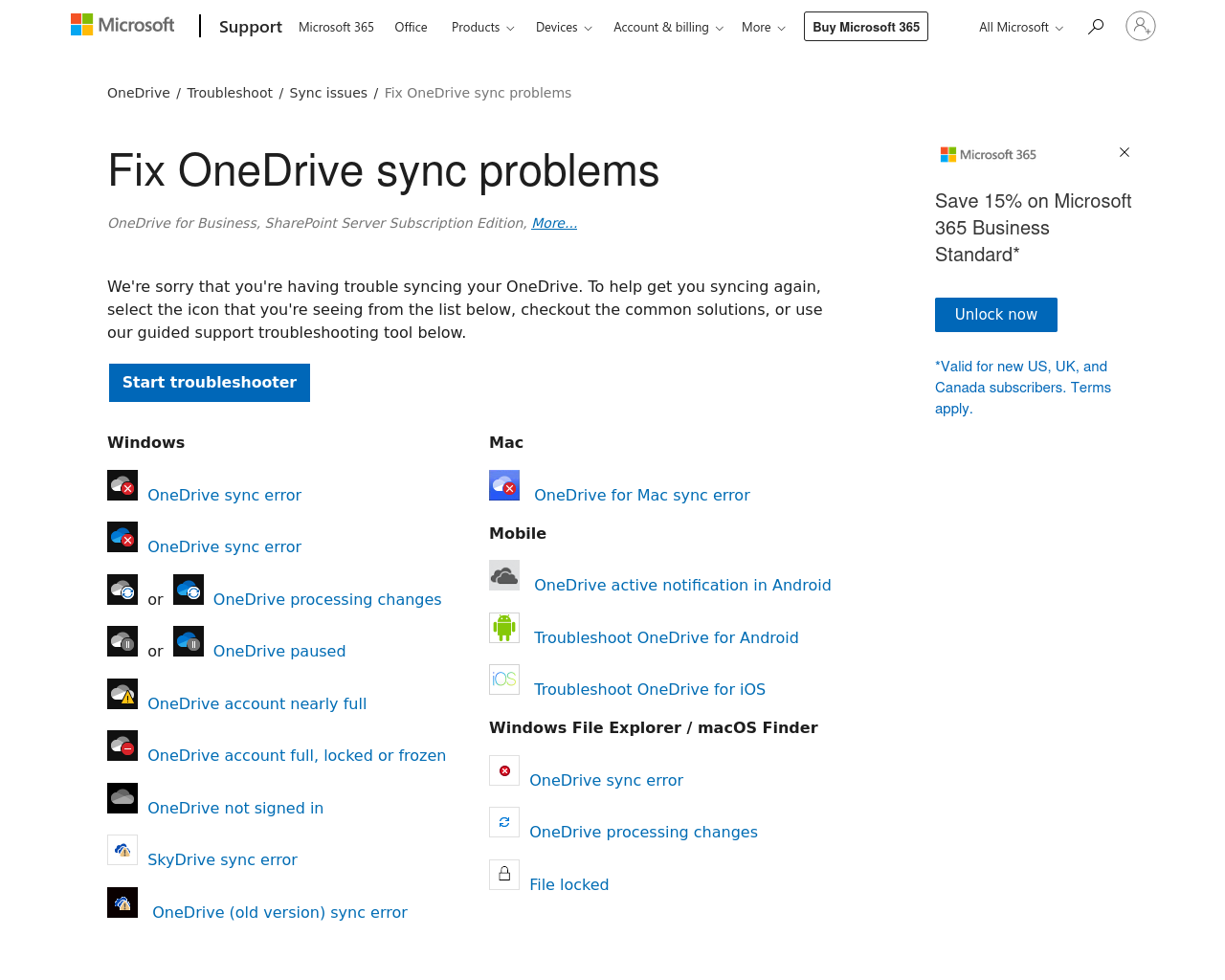Click the Microsoft logo in the header
This screenshot has width=1225, height=980.
click(122, 25)
